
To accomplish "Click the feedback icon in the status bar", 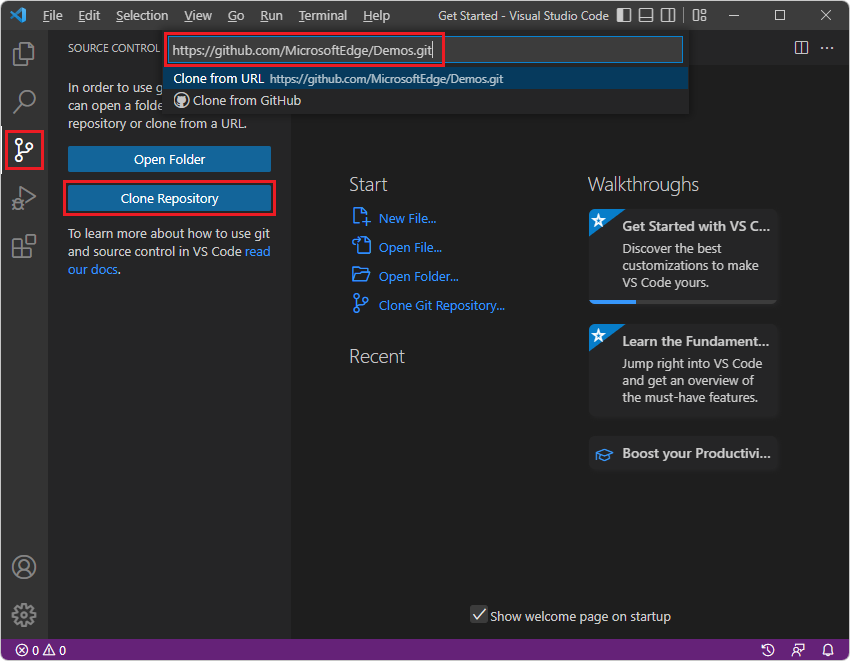I will pyautogui.click(x=799, y=649).
